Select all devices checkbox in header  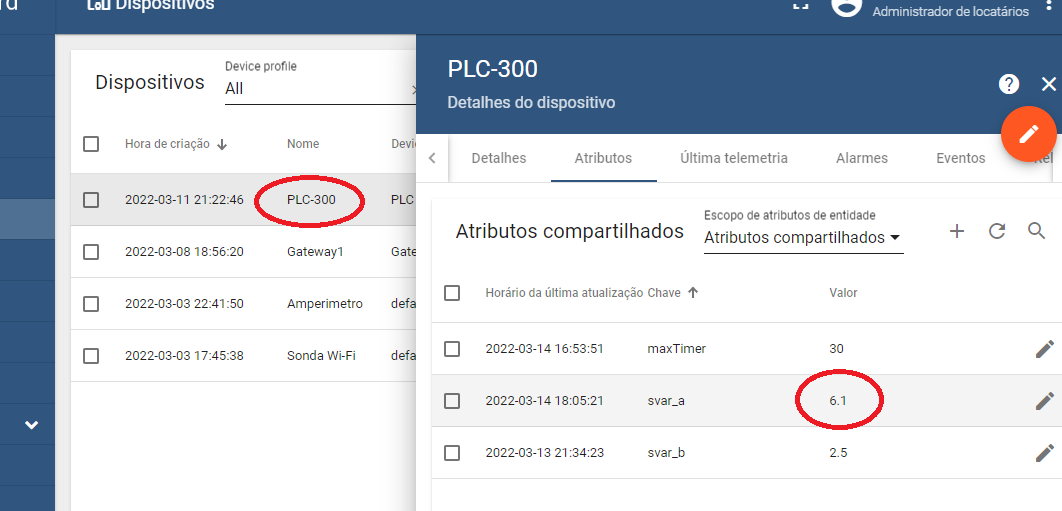[x=91, y=144]
